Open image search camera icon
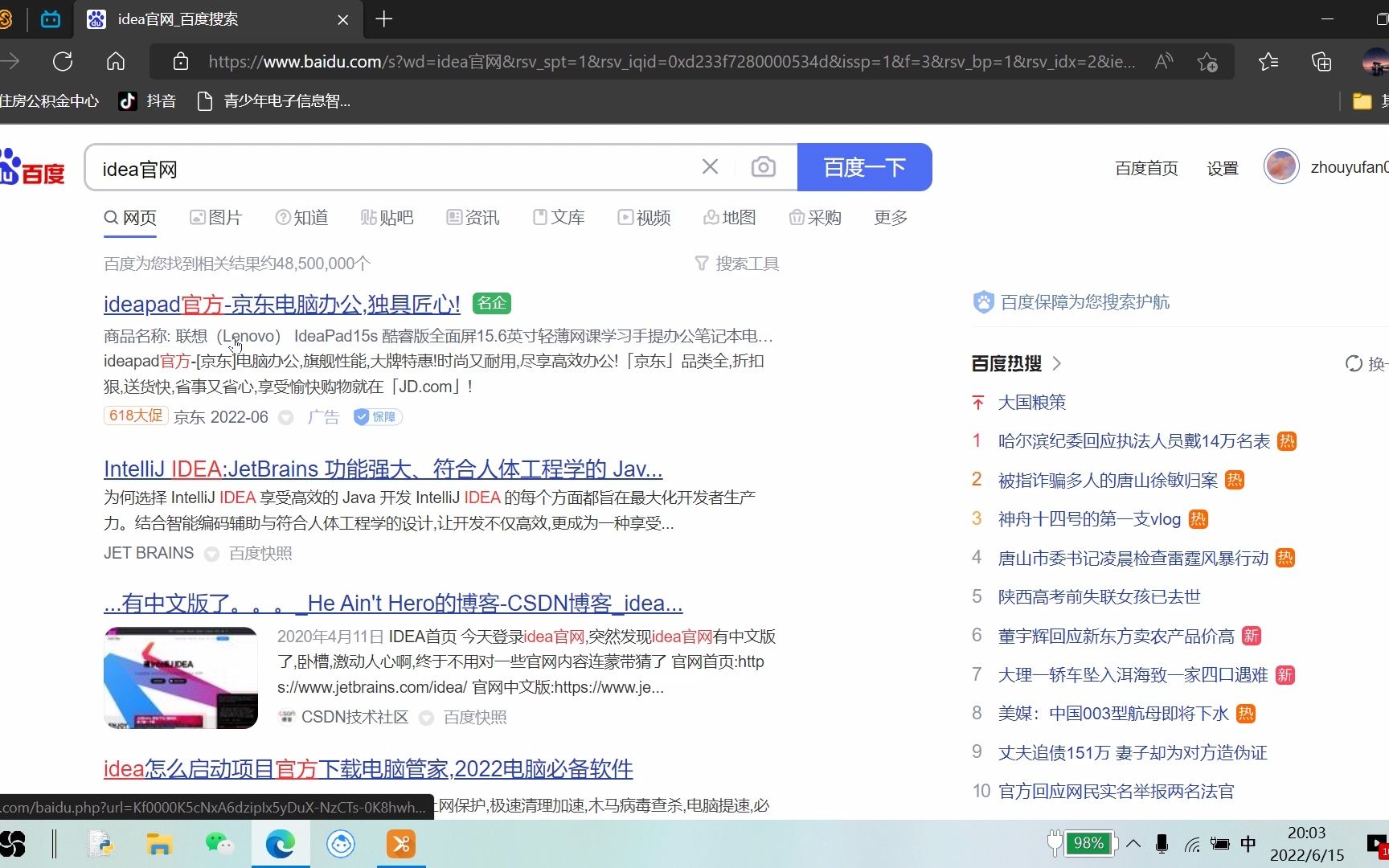This screenshot has width=1389, height=868. pyautogui.click(x=763, y=167)
